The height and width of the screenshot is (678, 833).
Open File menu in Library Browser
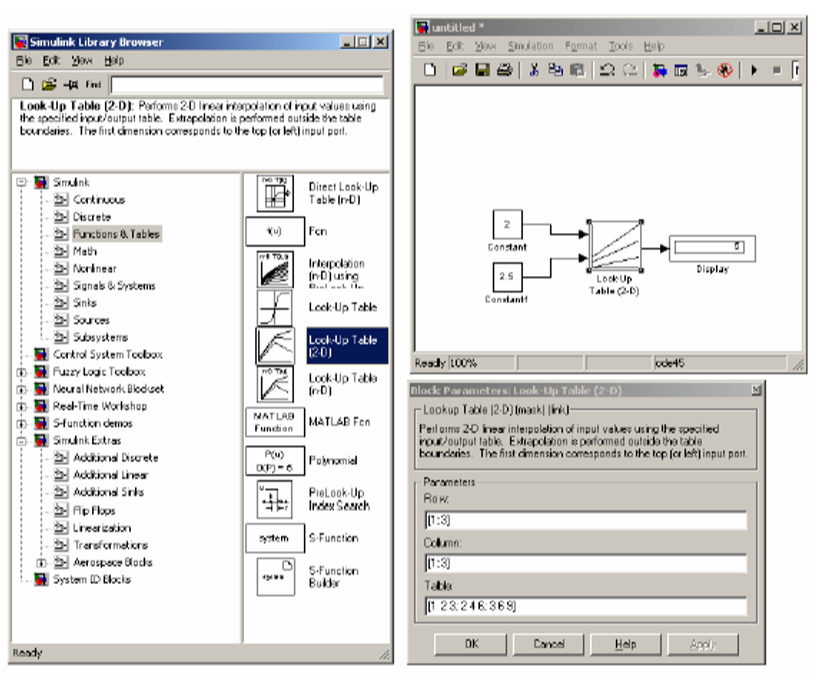pyautogui.click(x=24, y=60)
